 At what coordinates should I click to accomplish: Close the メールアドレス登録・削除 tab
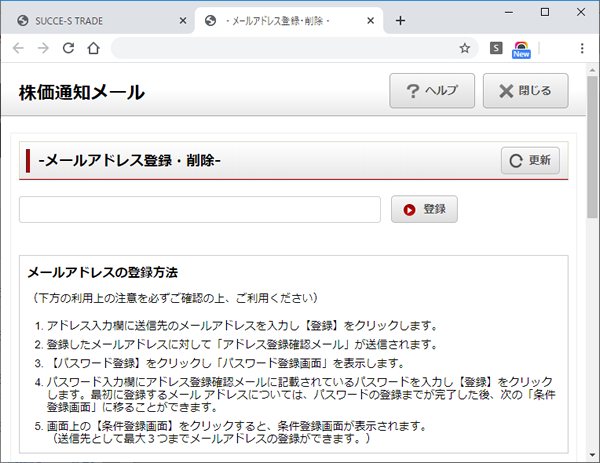pos(370,20)
